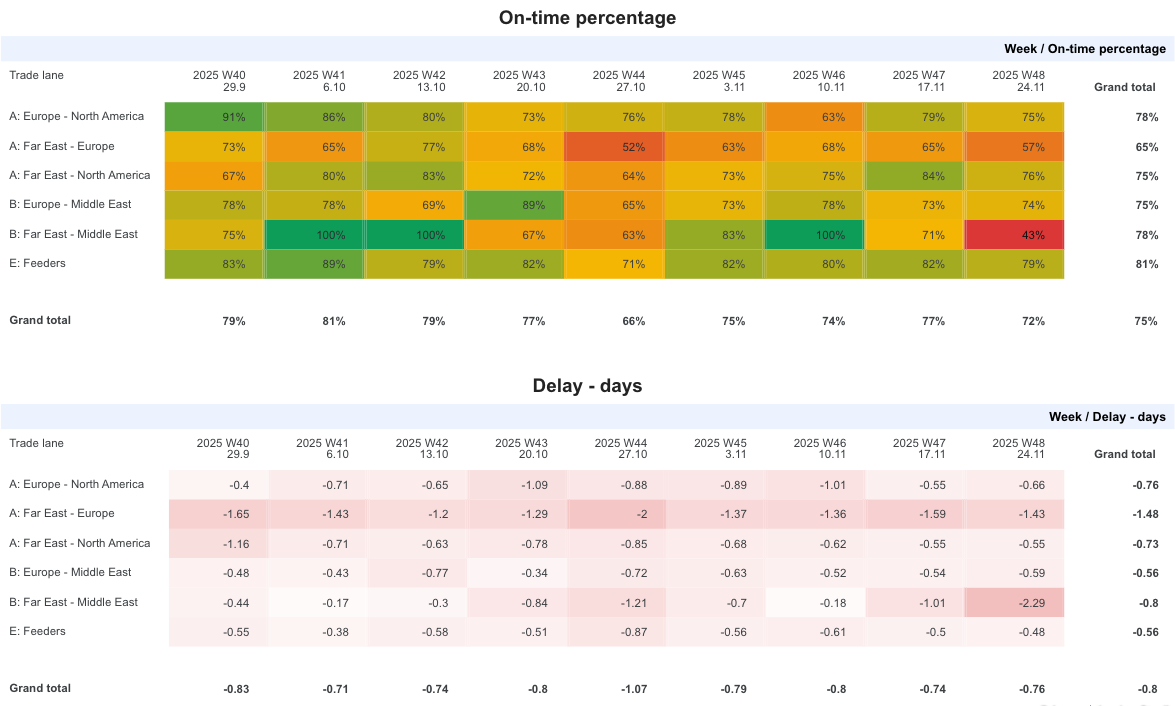Click the 66% grand total for W44

point(633,322)
